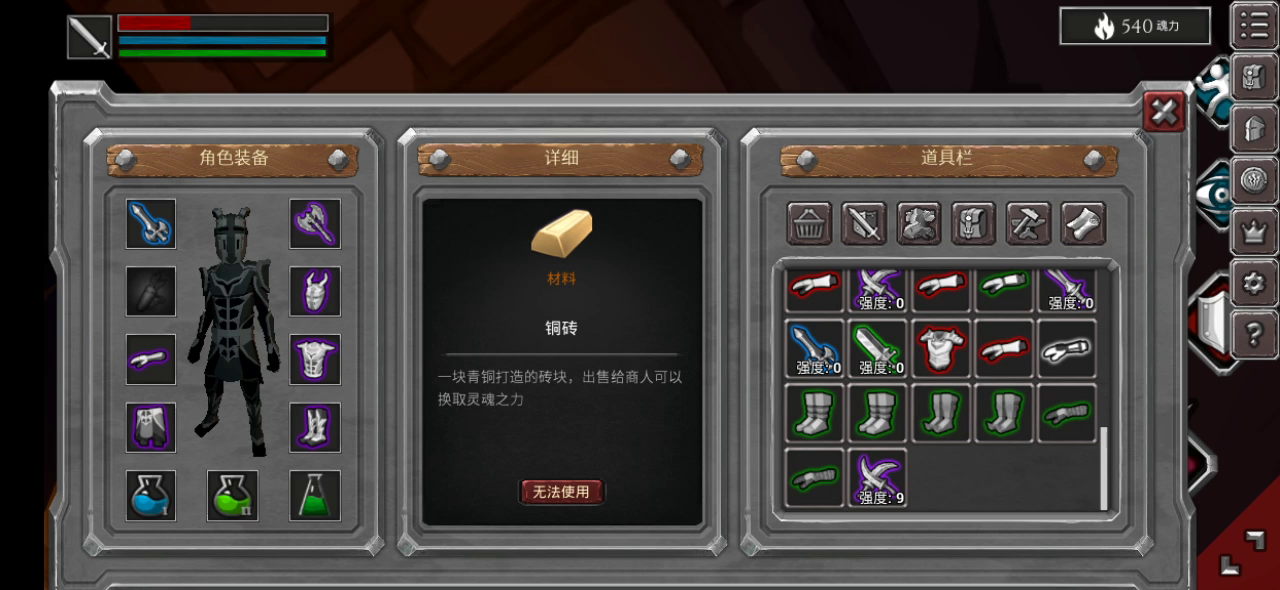Open the help question mark button
The height and width of the screenshot is (590, 1280).
1254,337
